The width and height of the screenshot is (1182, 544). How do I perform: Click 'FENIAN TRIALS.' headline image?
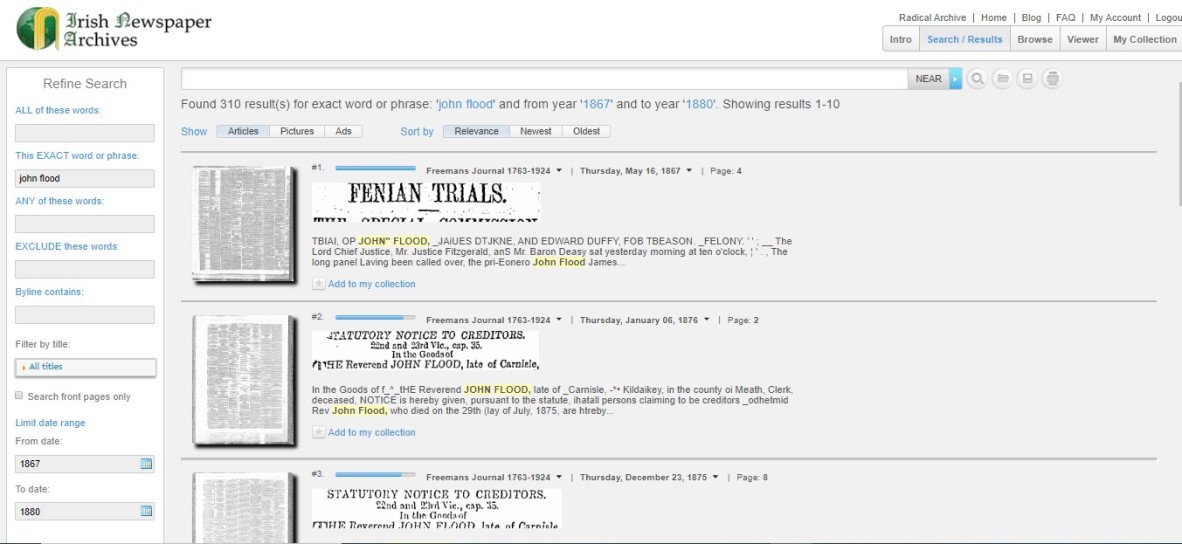click(x=426, y=202)
